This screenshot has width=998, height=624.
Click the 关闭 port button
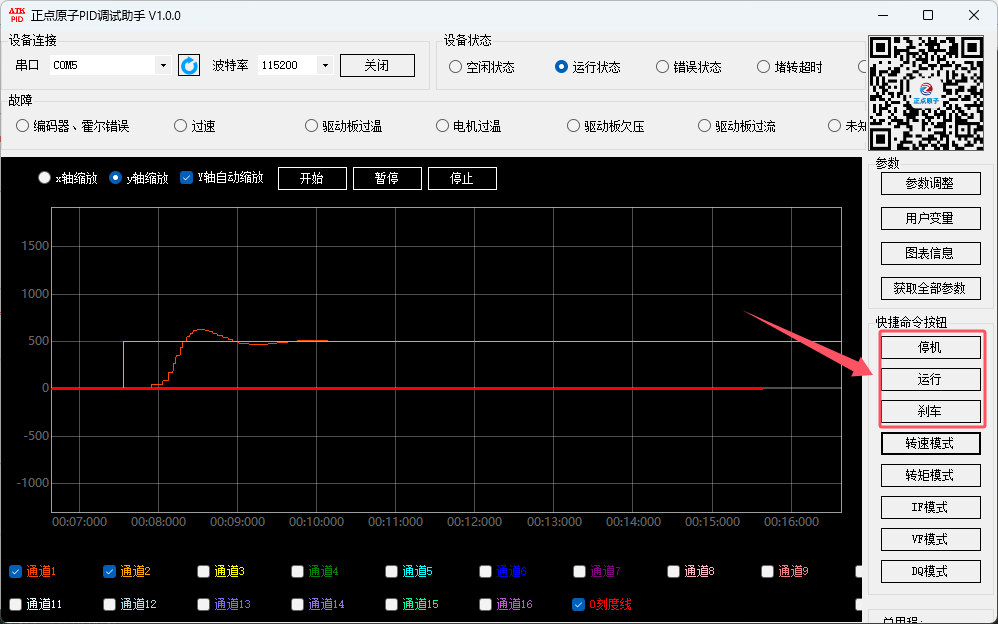pyautogui.click(x=377, y=65)
